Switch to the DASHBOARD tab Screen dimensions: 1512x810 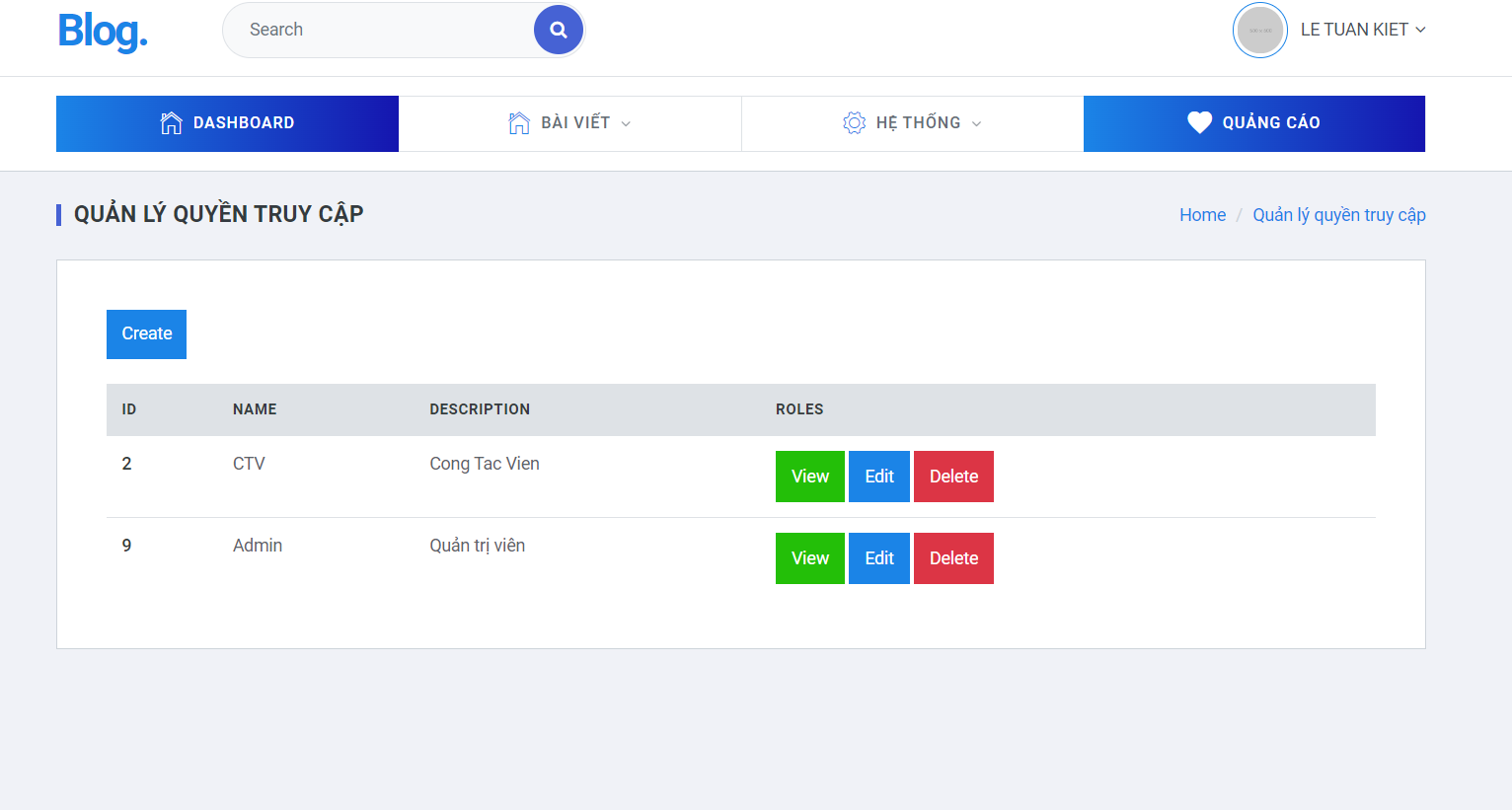[x=227, y=122]
